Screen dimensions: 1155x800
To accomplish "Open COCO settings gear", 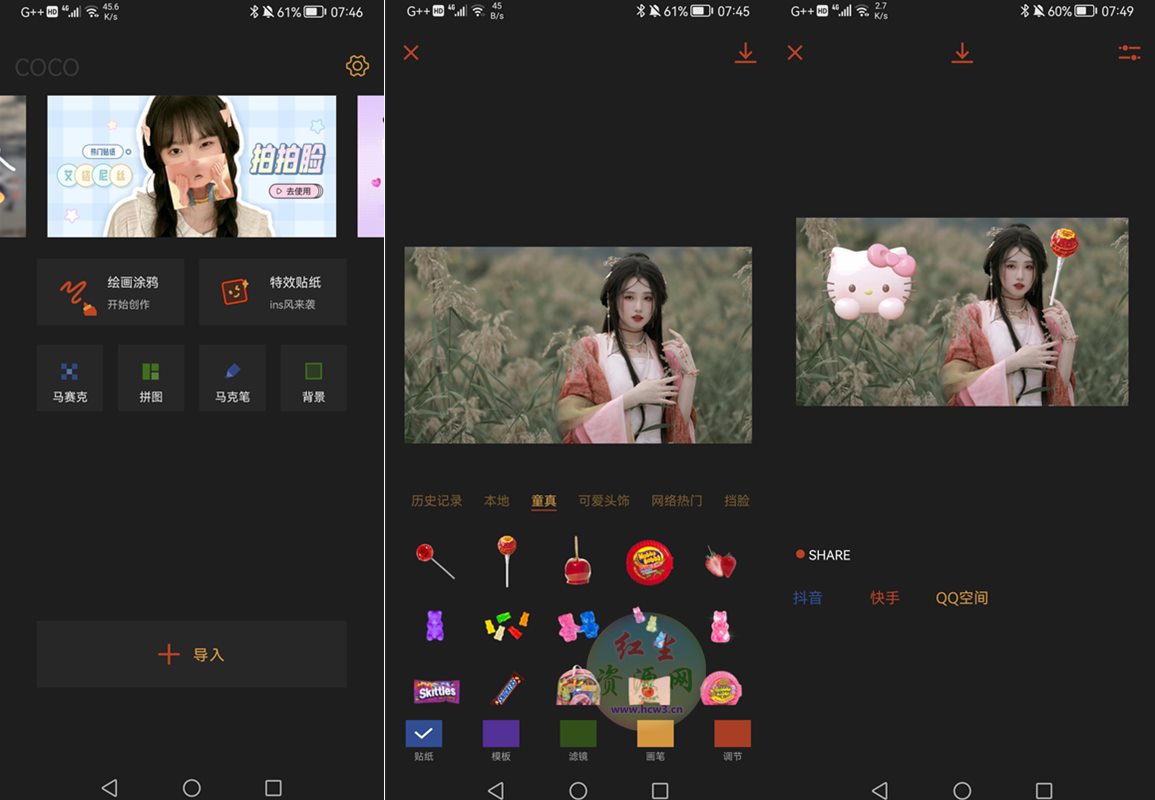I will (x=357, y=66).
